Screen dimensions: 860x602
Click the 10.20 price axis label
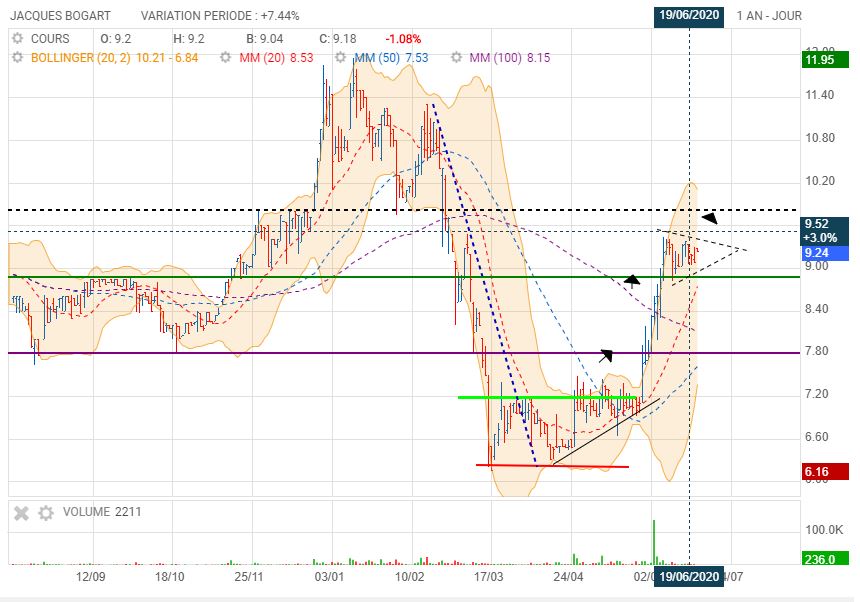819,181
